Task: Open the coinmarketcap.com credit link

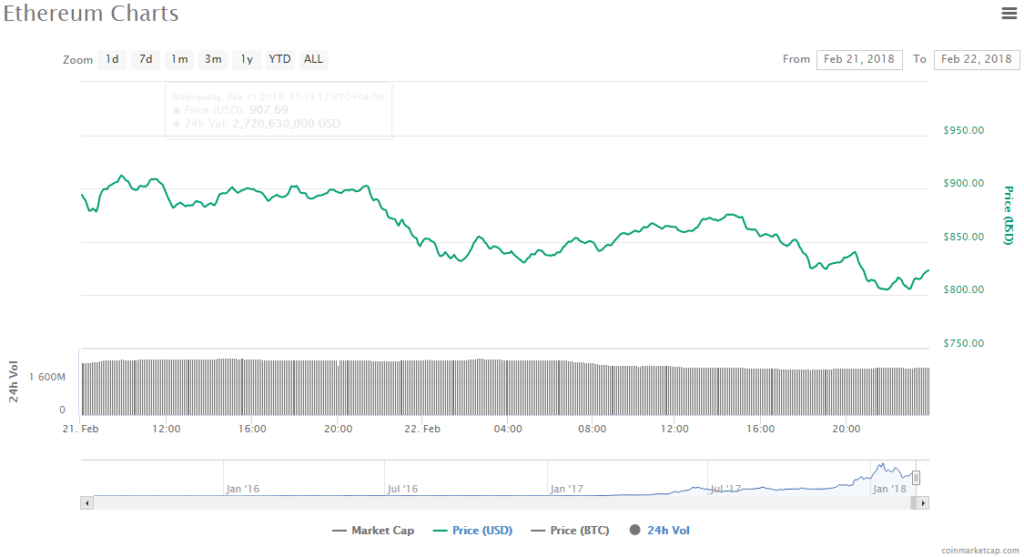Action: [x=978, y=550]
